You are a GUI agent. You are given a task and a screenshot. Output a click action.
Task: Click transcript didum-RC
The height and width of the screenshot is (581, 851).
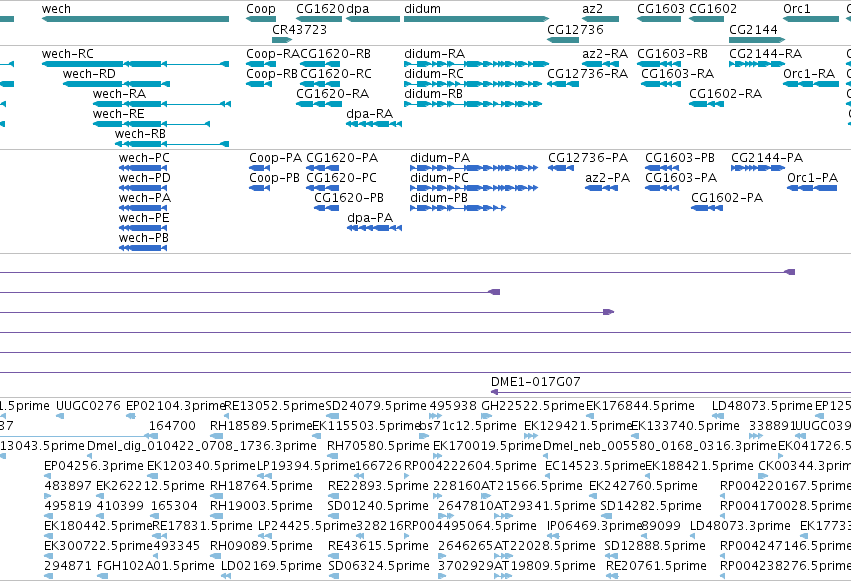473,84
